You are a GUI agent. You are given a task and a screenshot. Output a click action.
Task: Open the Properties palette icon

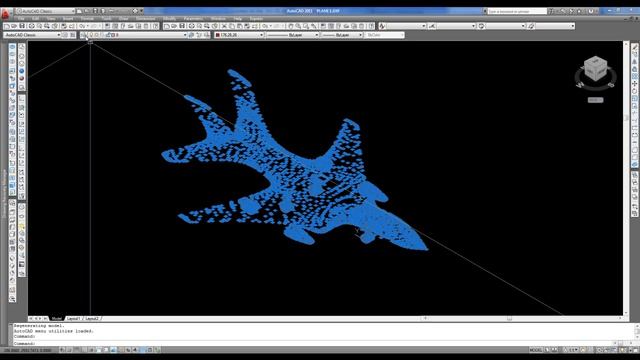[x=322, y=26]
